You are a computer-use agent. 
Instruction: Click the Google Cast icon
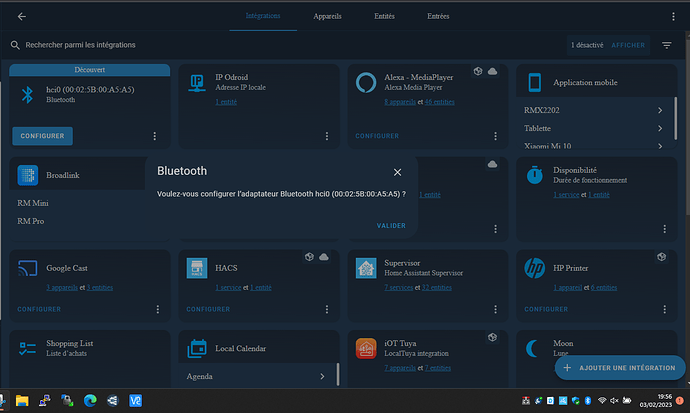point(28,268)
